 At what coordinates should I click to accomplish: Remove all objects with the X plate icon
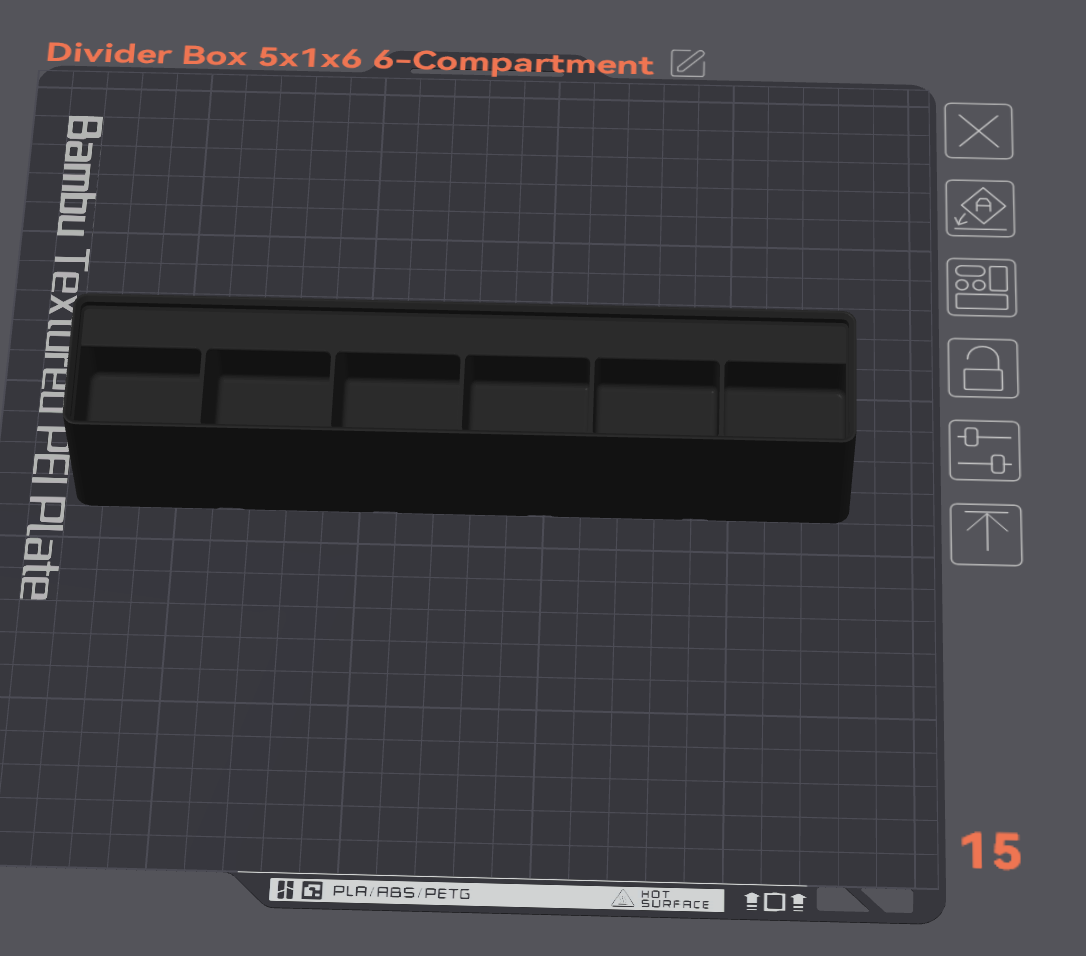[x=979, y=132]
